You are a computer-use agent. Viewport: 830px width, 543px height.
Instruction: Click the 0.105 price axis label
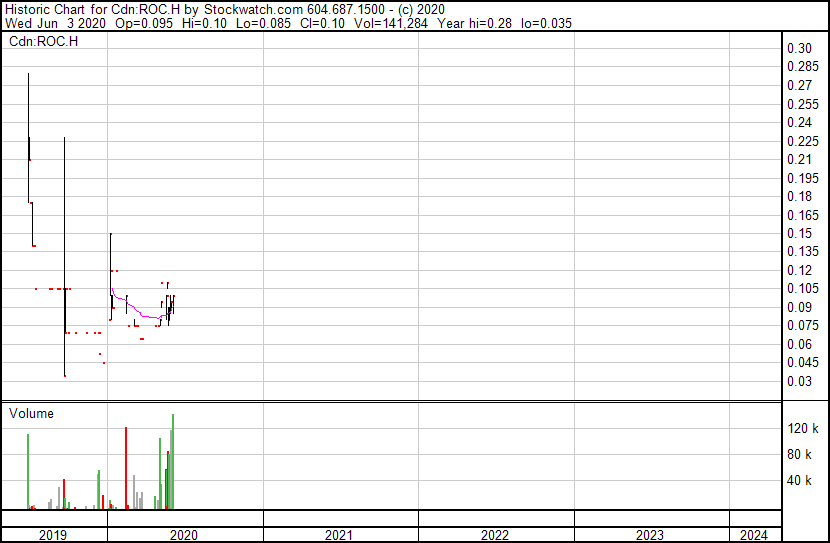click(x=803, y=288)
